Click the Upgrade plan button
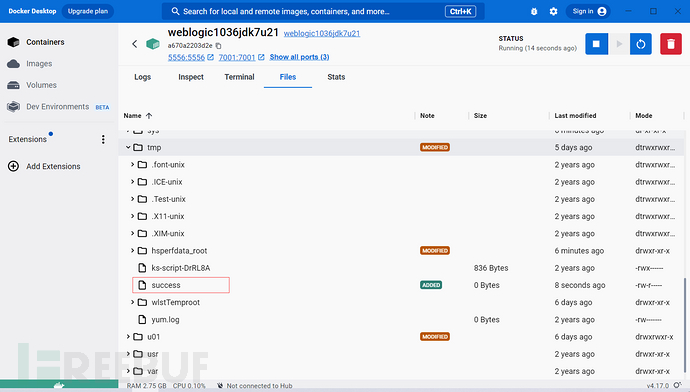 tap(88, 11)
